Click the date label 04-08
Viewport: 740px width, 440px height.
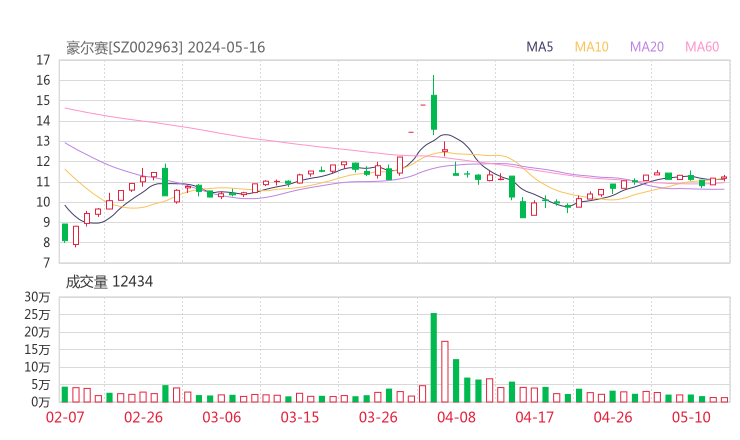coord(456,417)
